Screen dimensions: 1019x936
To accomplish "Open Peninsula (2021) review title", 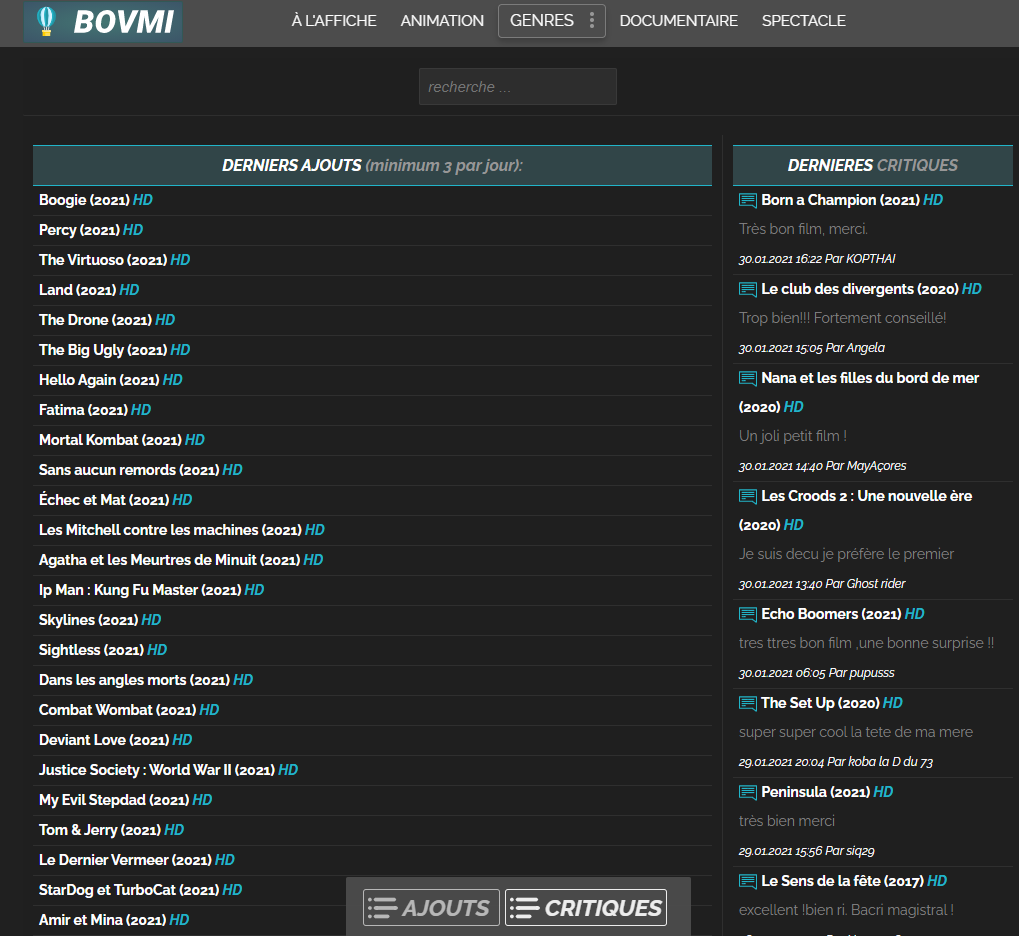I will click(827, 792).
